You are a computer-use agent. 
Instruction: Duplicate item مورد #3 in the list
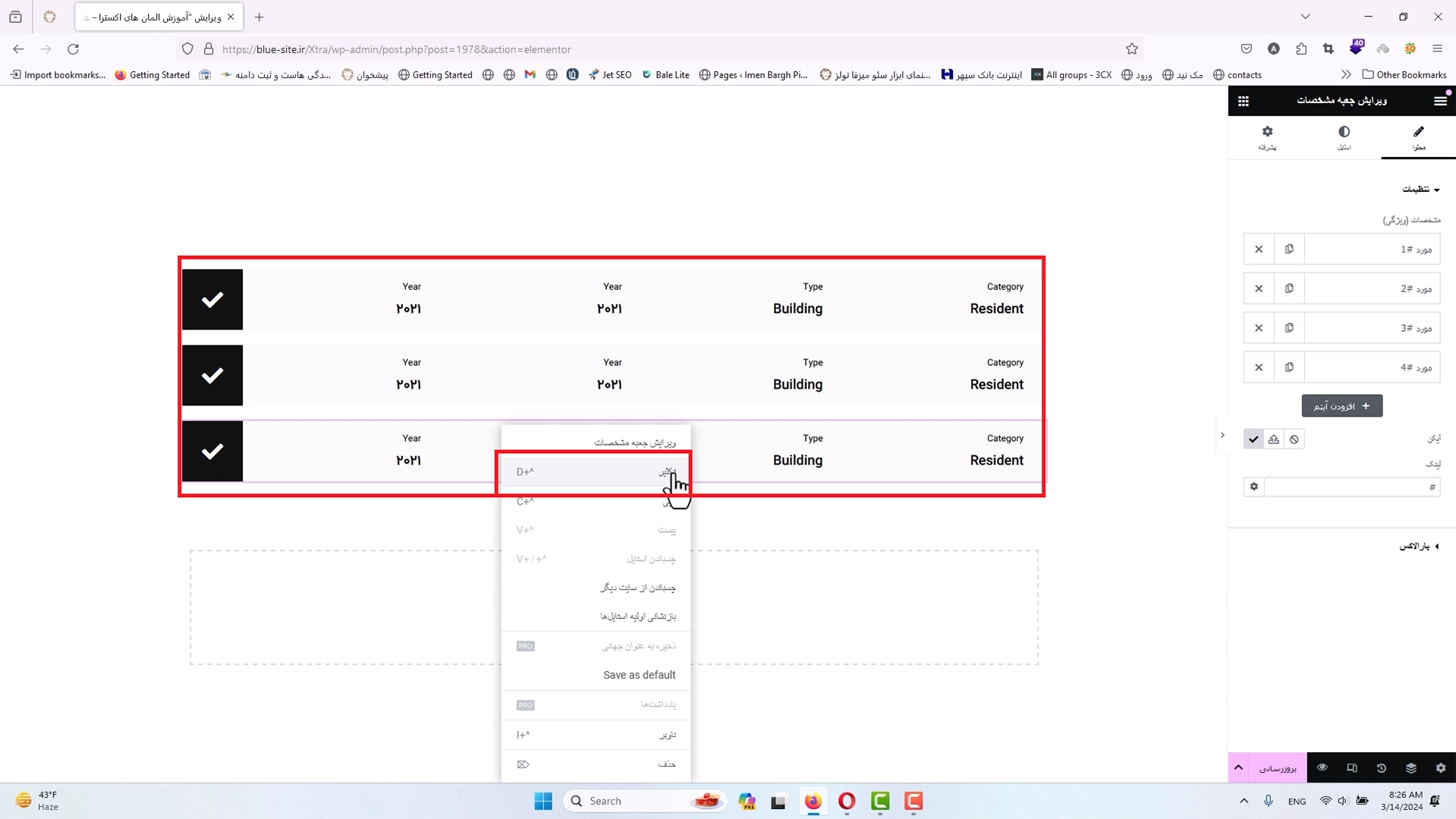1289,328
